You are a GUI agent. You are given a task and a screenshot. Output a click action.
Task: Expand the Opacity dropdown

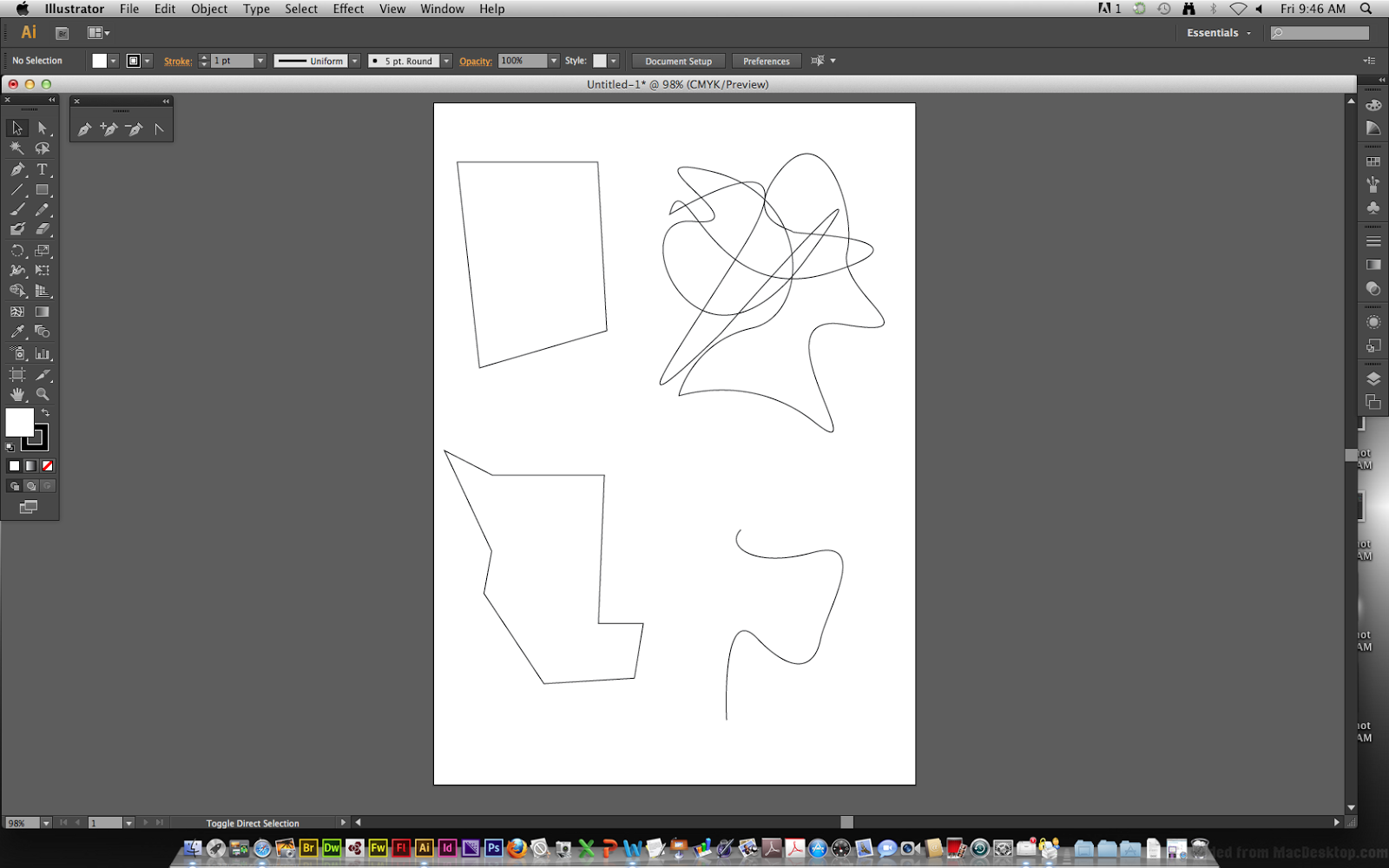click(553, 61)
